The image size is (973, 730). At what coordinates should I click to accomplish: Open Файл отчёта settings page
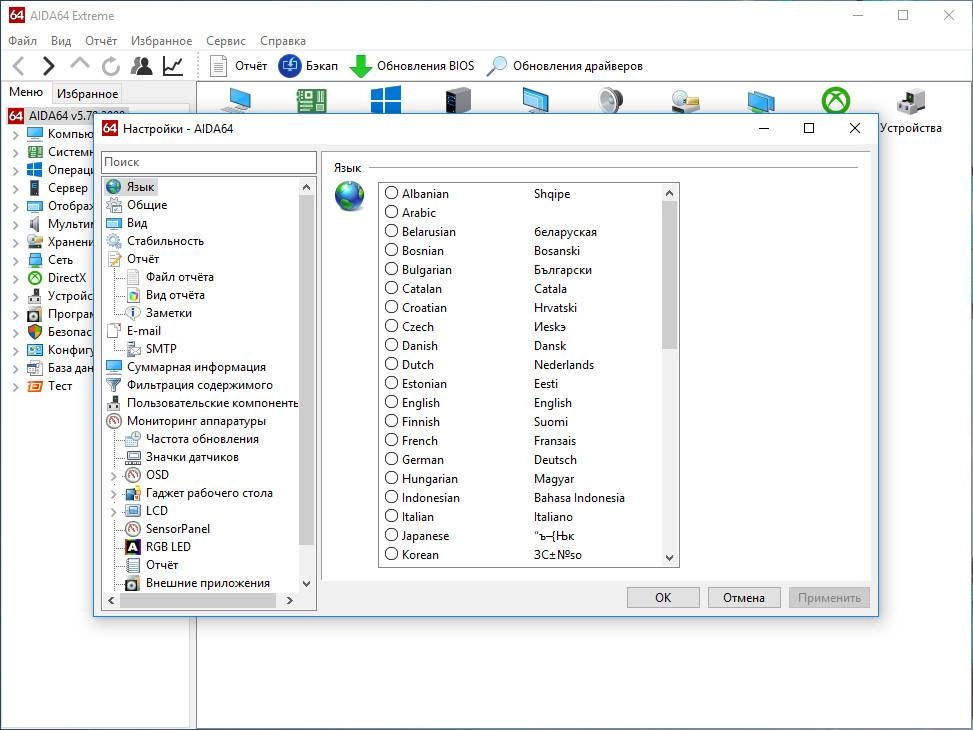[x=179, y=277]
